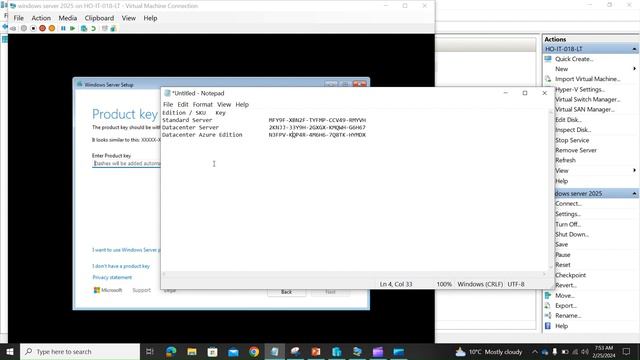
Task: Click Remove Server action
Action: pos(576,150)
